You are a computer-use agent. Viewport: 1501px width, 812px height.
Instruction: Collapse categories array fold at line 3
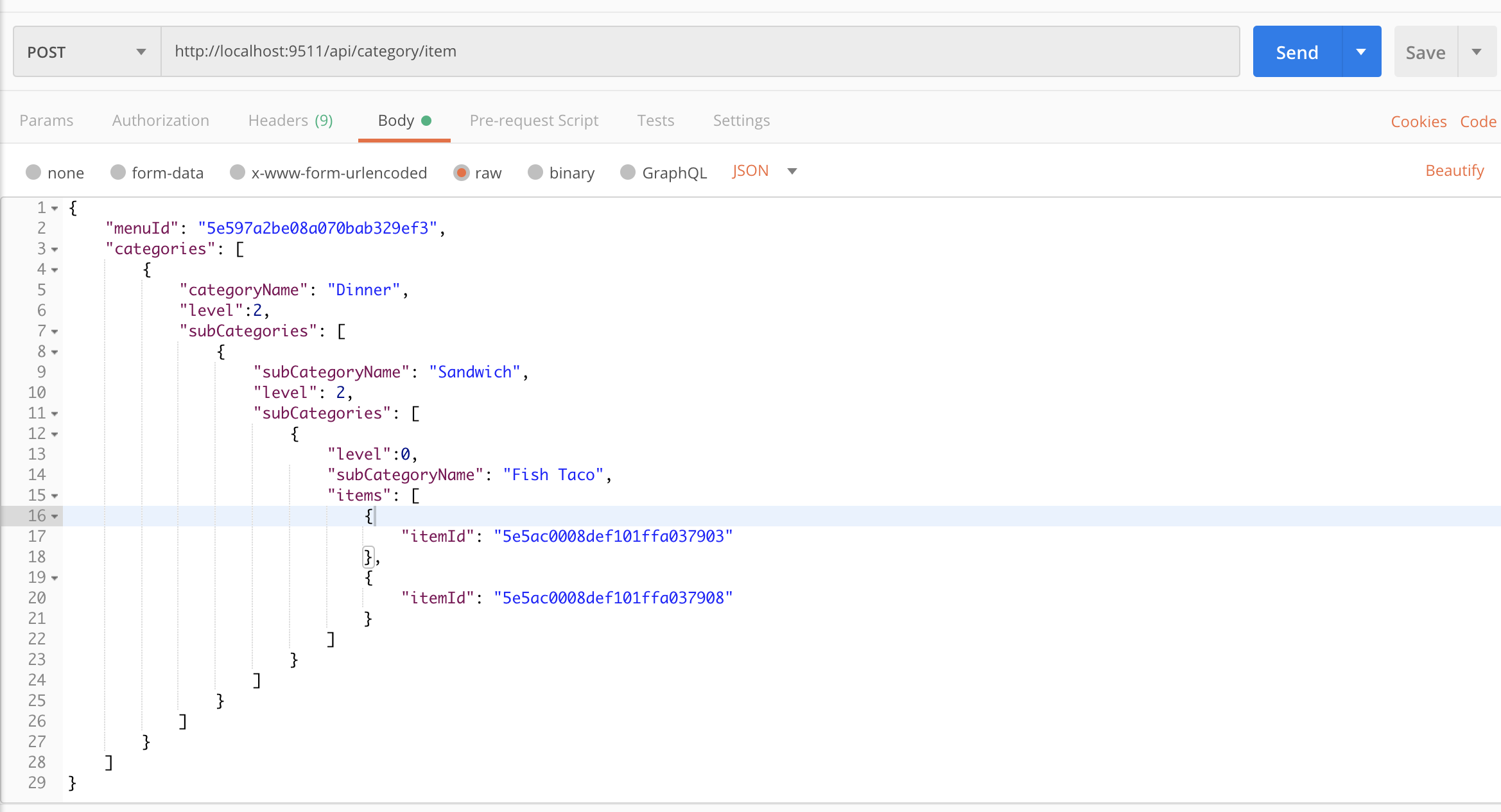tap(55, 250)
